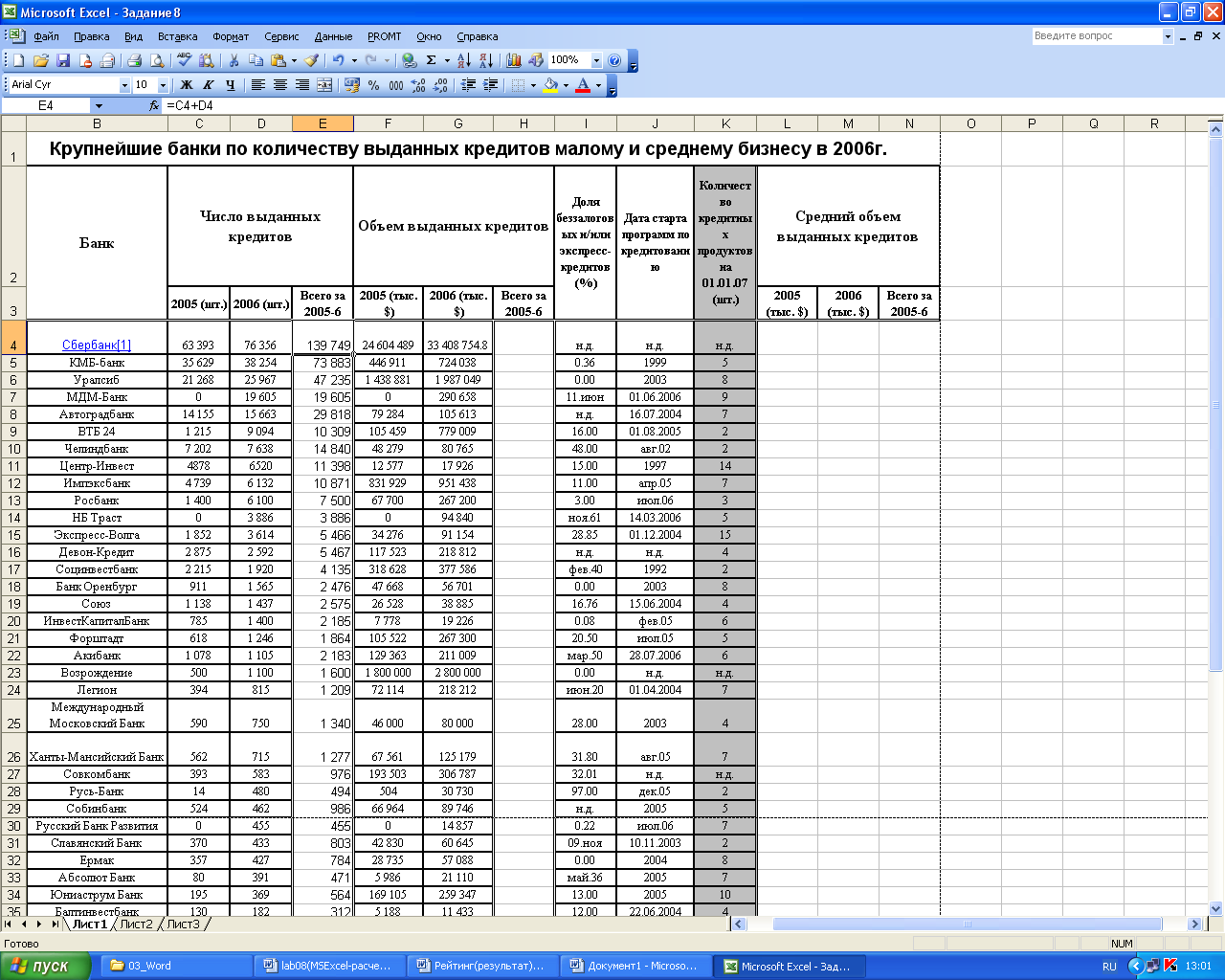1225x980 pixels.
Task: Expand the font size 10 dropdown
Action: (163, 85)
